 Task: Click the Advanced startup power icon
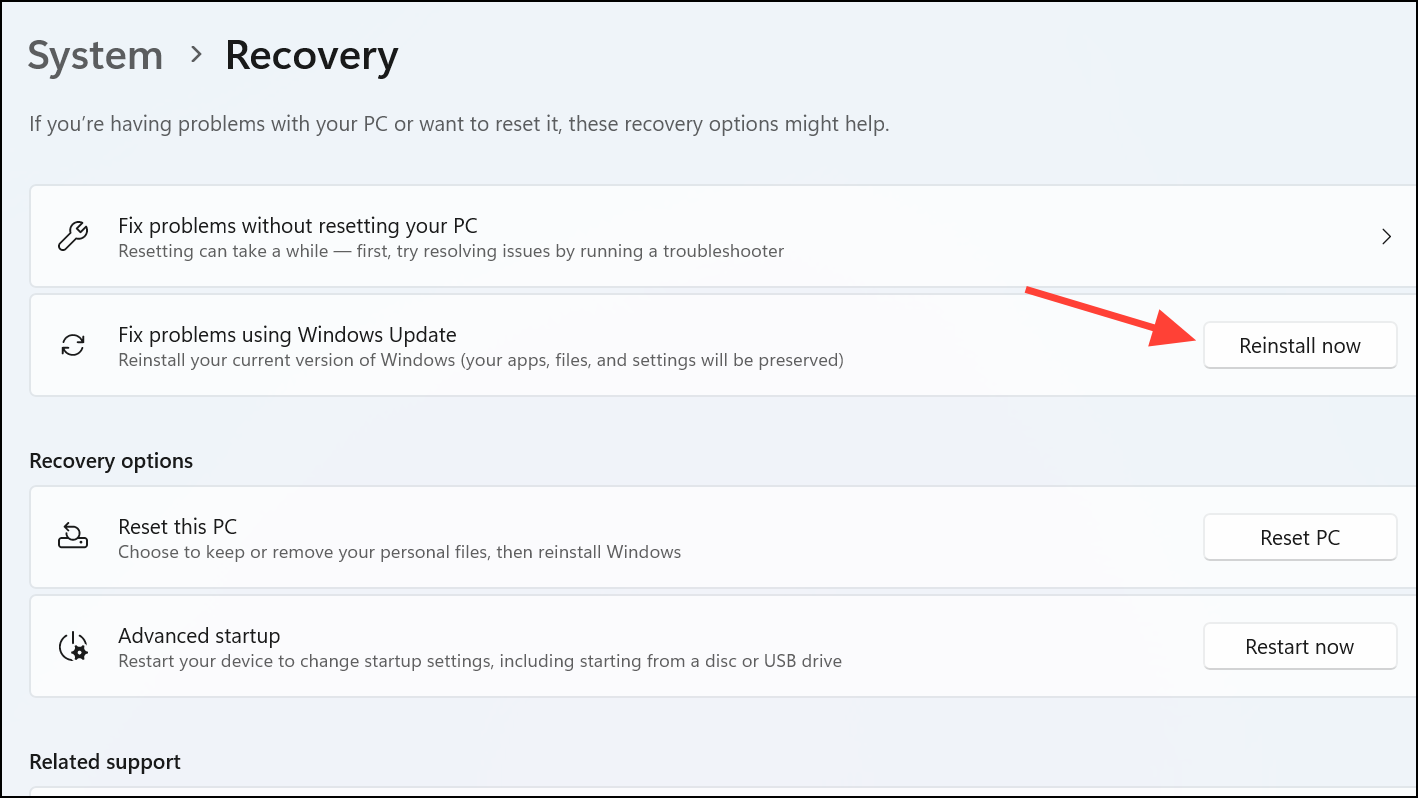(72, 646)
